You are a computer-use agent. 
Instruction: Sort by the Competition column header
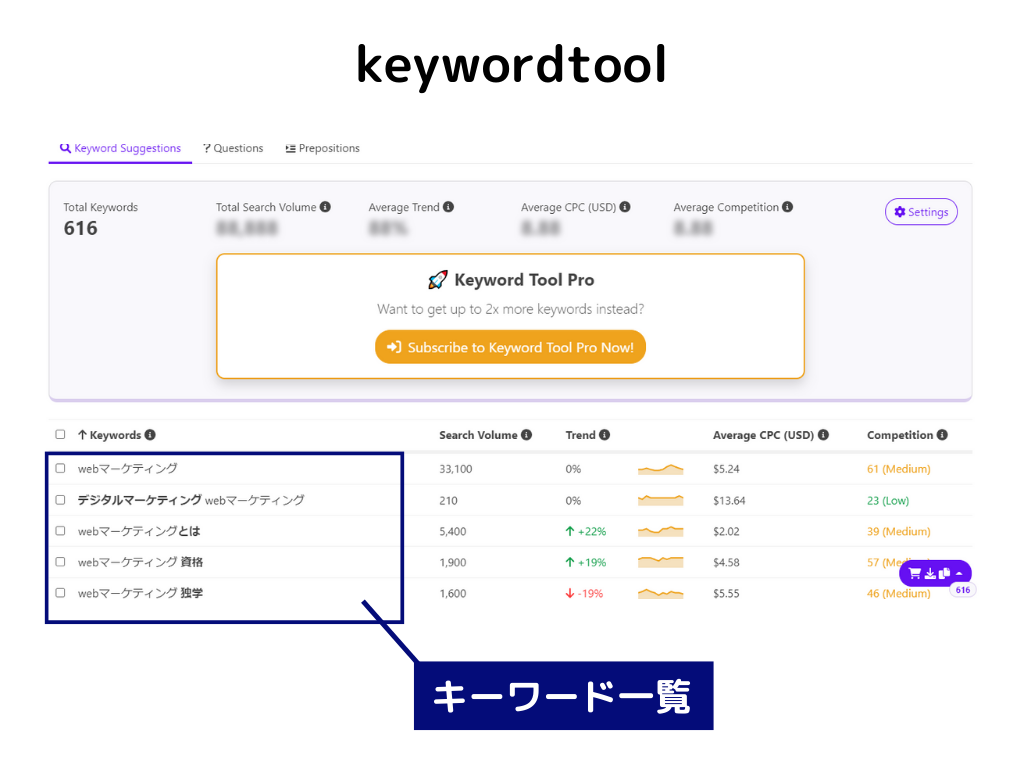pos(900,435)
